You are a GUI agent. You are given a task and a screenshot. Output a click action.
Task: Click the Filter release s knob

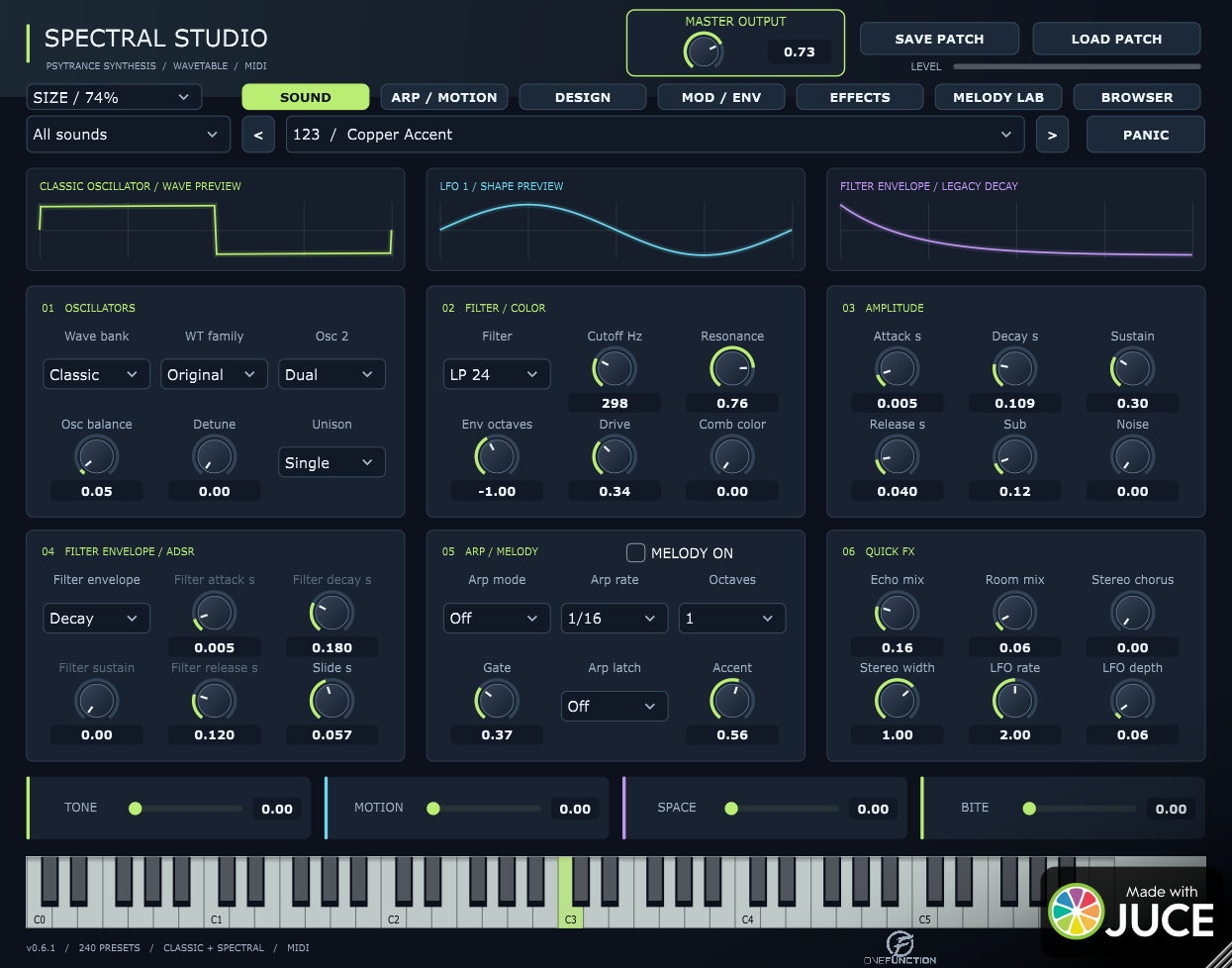[215, 701]
